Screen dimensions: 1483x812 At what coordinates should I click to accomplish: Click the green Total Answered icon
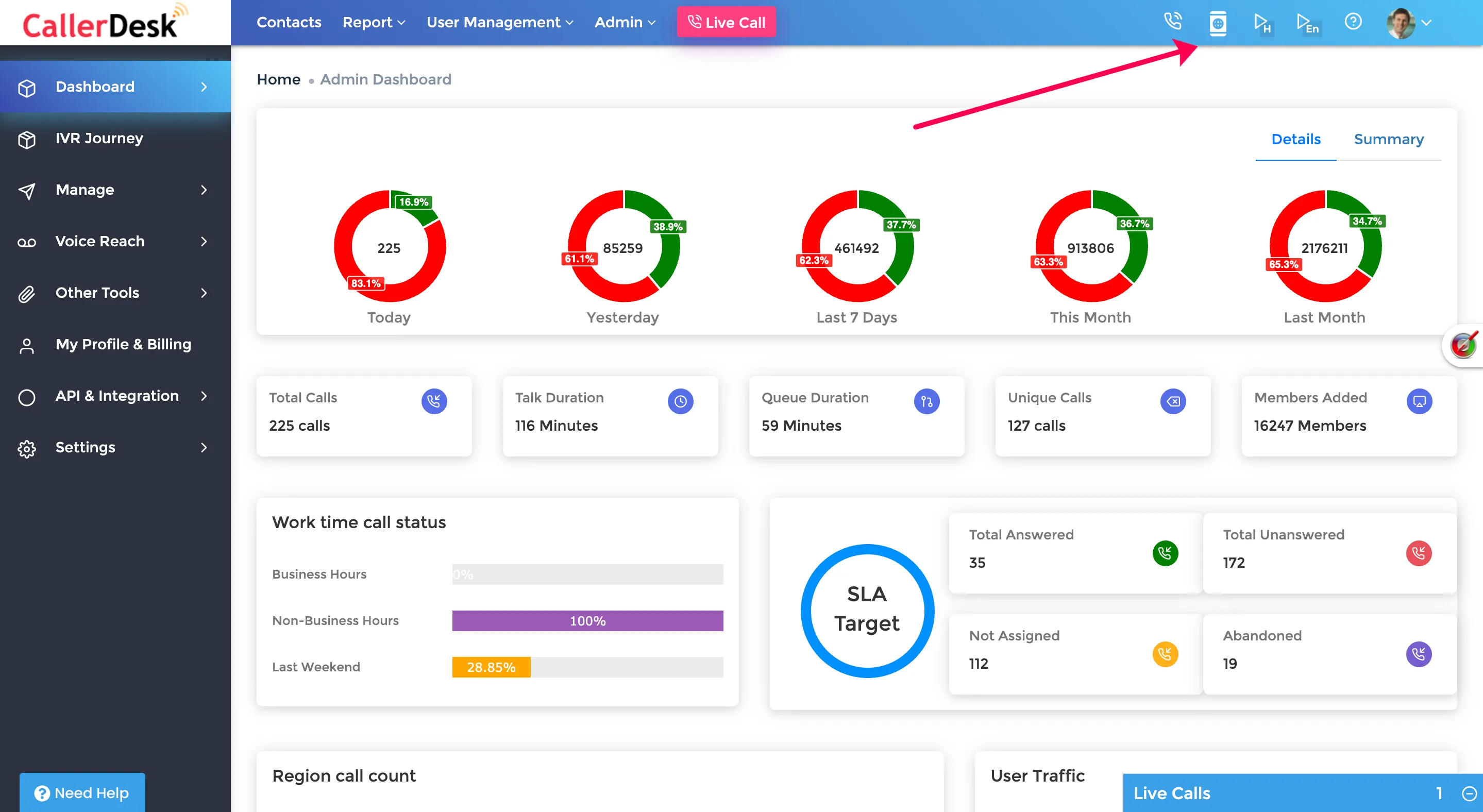click(x=1165, y=553)
